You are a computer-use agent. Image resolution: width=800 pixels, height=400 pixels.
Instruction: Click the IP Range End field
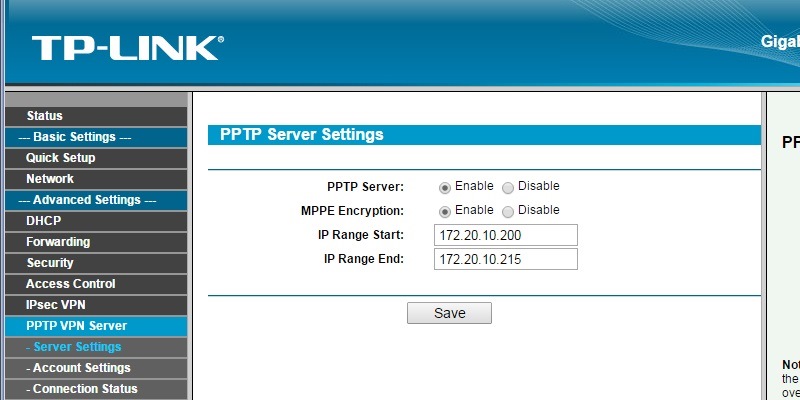pyautogui.click(x=506, y=259)
